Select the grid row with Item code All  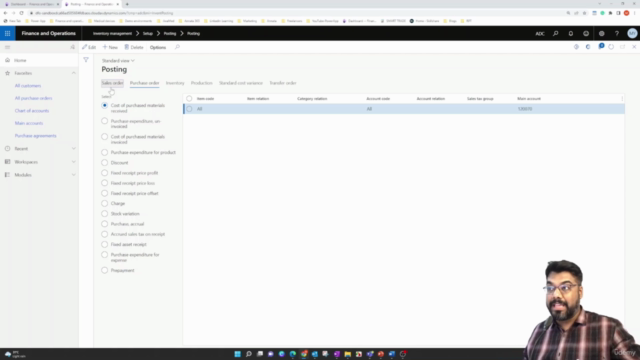coord(404,109)
